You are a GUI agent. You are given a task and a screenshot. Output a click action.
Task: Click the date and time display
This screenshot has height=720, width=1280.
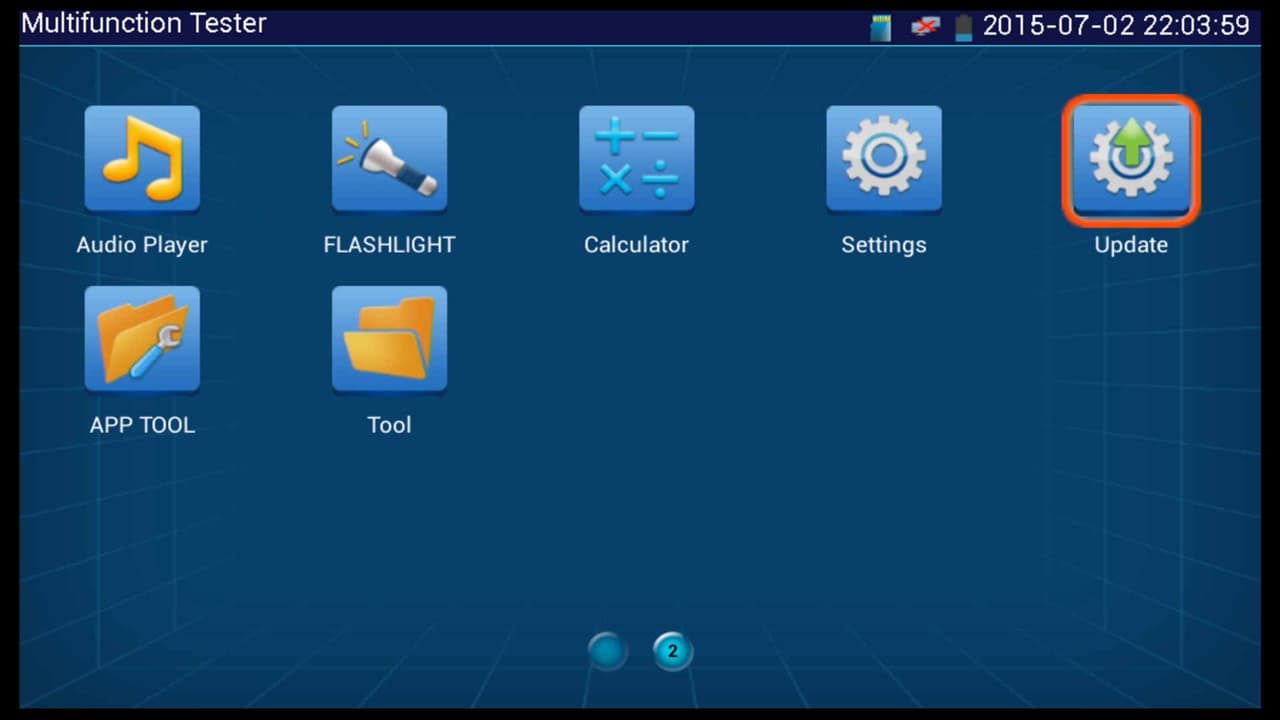coord(1116,25)
